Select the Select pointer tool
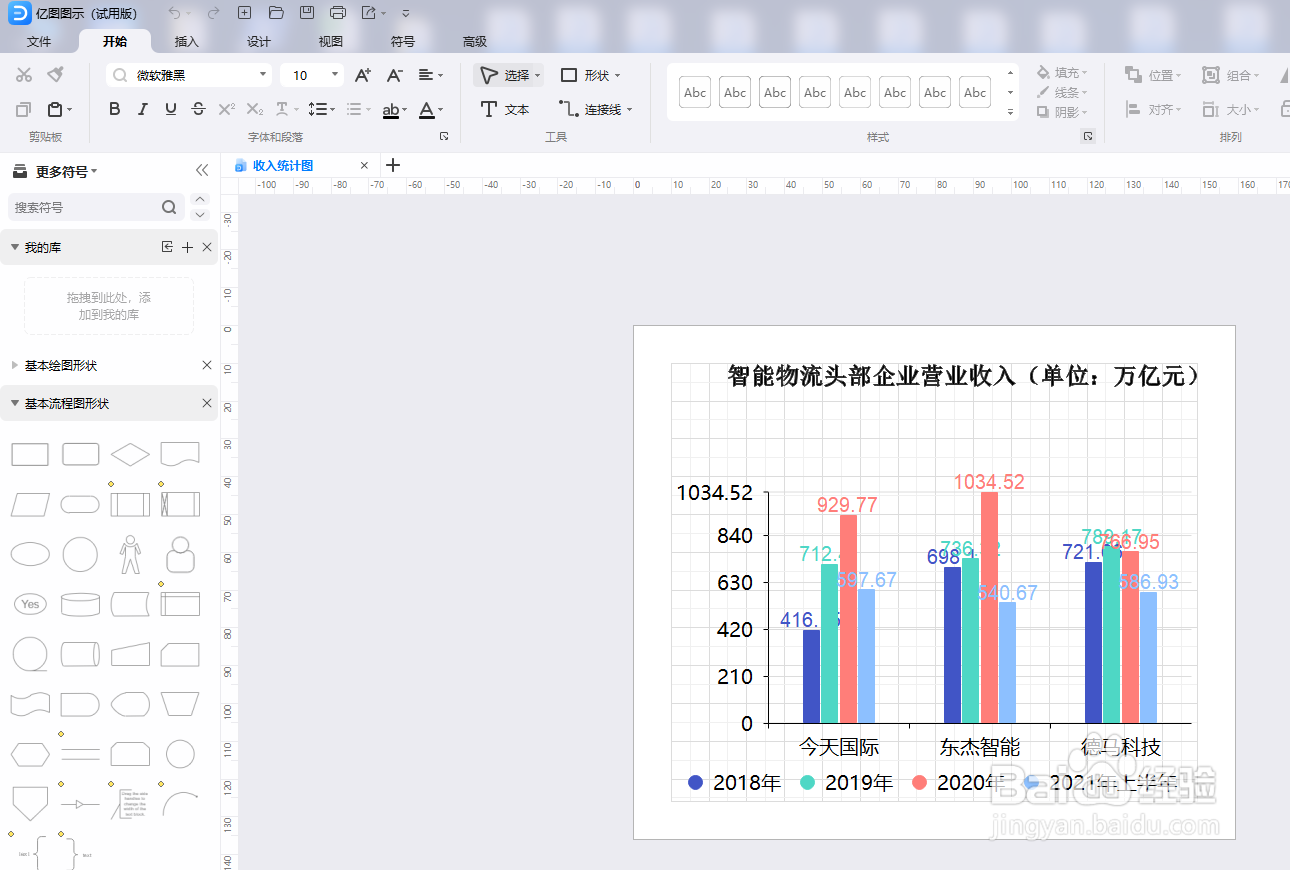This screenshot has height=870, width=1290. (509, 75)
